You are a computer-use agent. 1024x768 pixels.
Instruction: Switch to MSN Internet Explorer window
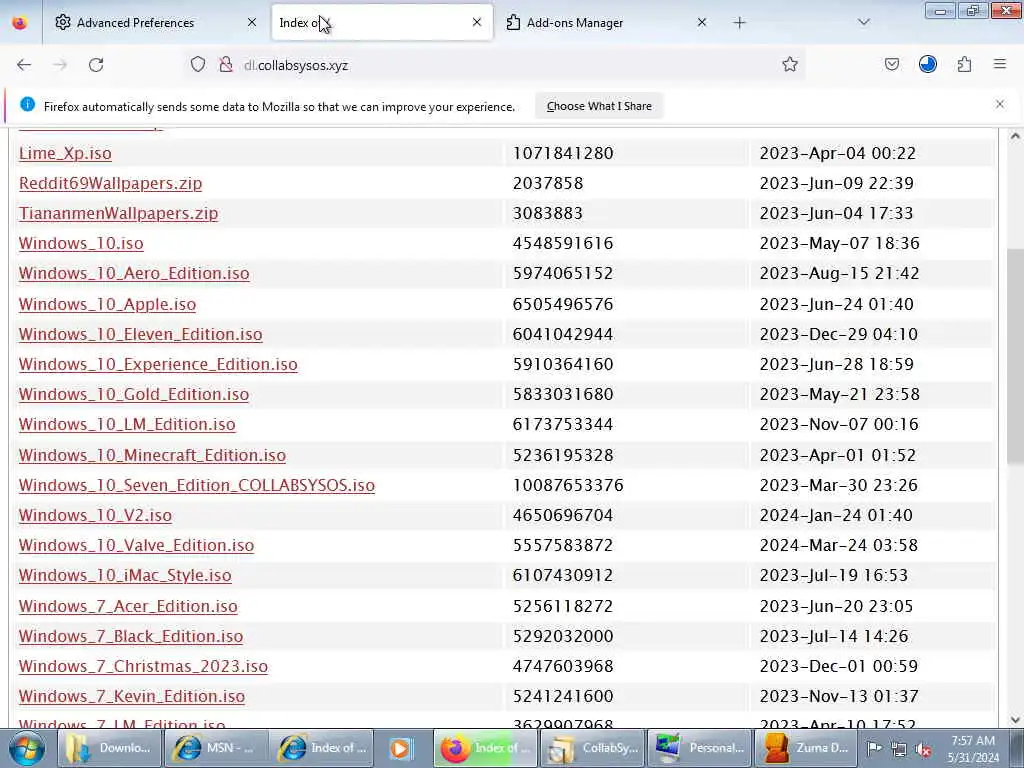pos(216,748)
